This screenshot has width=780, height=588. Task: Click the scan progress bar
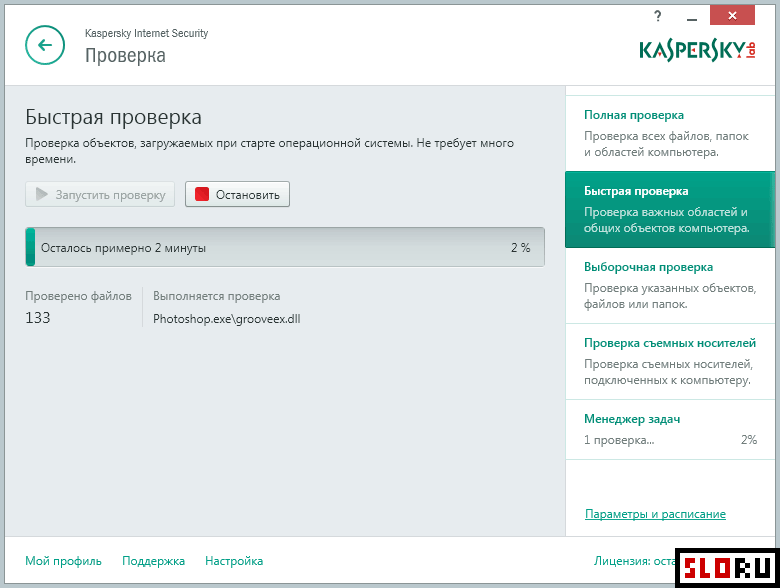(x=285, y=247)
